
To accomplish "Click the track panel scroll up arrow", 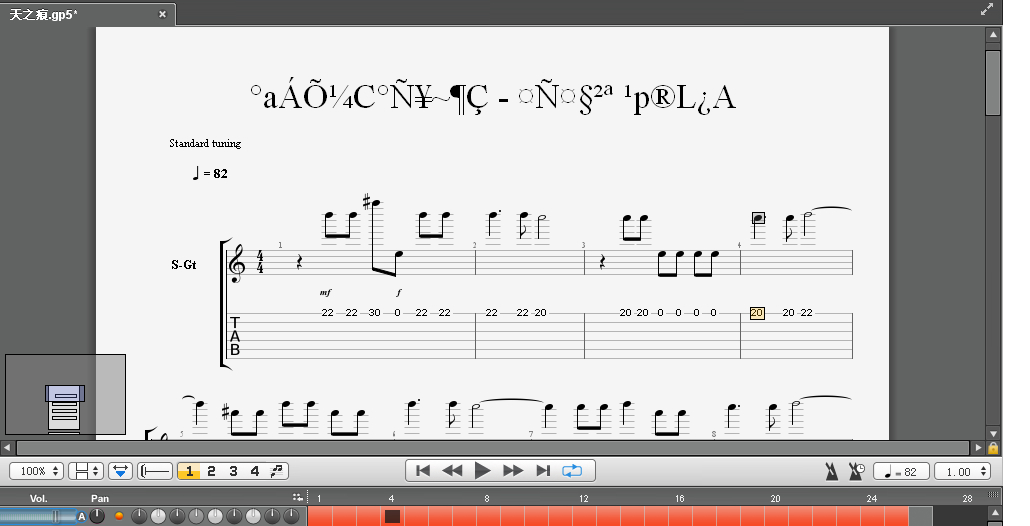I will (994, 512).
